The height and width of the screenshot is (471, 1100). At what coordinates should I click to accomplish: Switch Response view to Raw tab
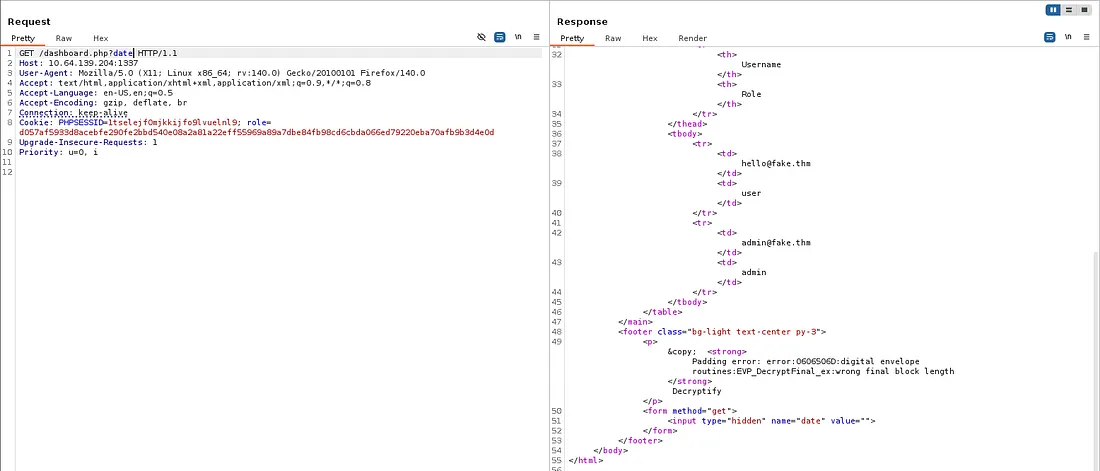click(x=613, y=38)
